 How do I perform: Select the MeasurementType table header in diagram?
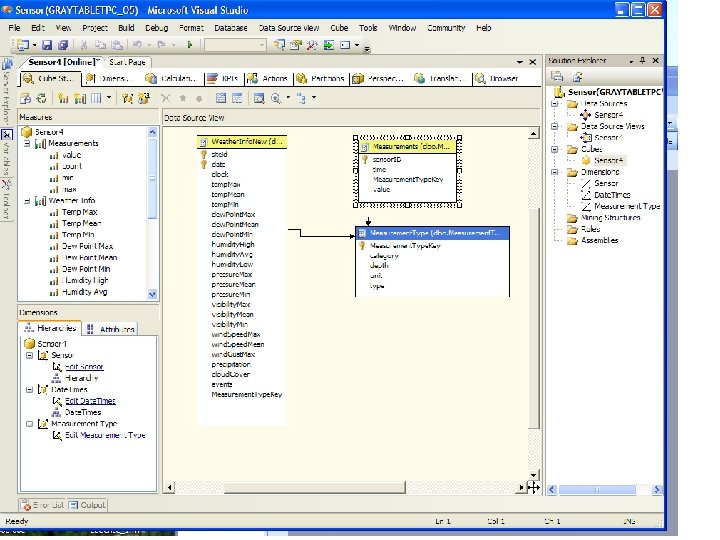pyautogui.click(x=432, y=233)
